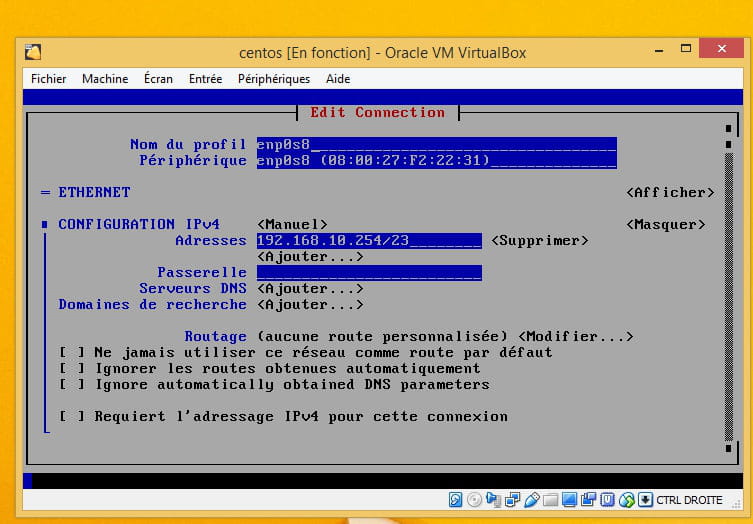
Task: Open the Périphériques menu
Action: tap(274, 78)
